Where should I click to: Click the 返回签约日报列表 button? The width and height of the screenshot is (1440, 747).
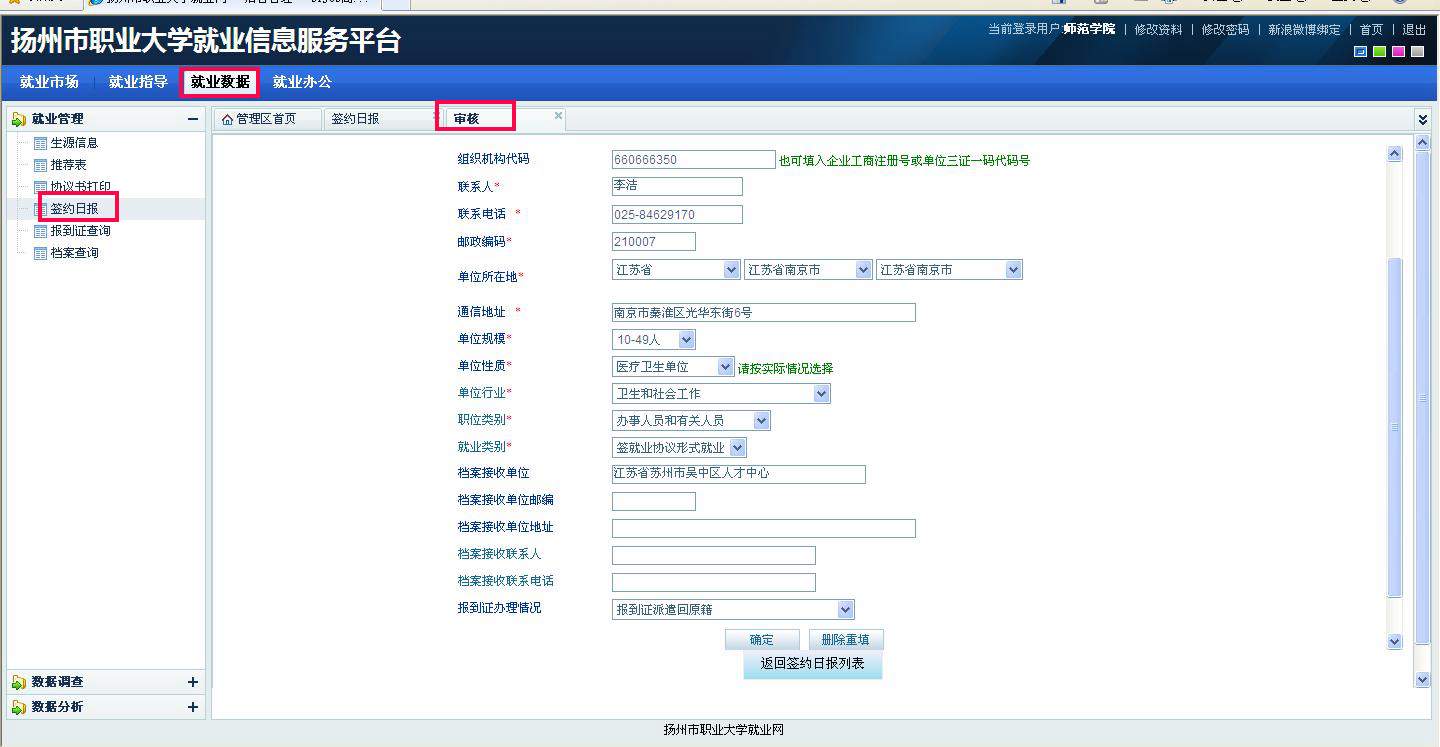(812, 664)
